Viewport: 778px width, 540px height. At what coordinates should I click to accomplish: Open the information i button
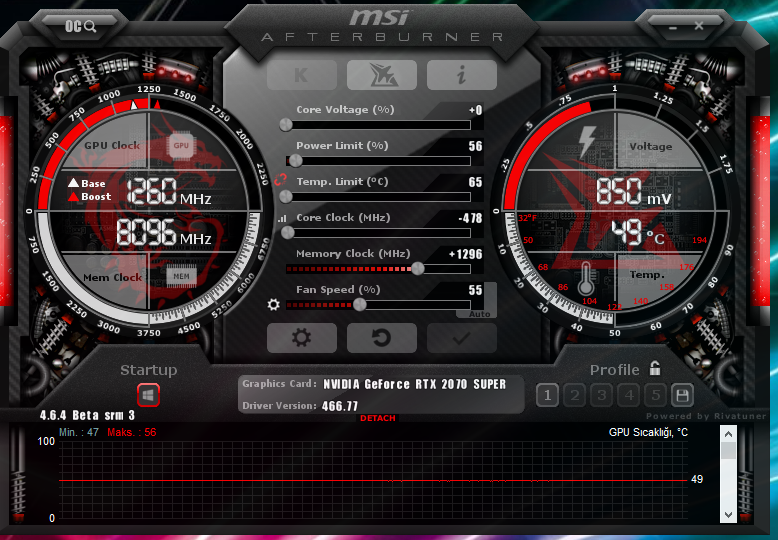point(461,75)
